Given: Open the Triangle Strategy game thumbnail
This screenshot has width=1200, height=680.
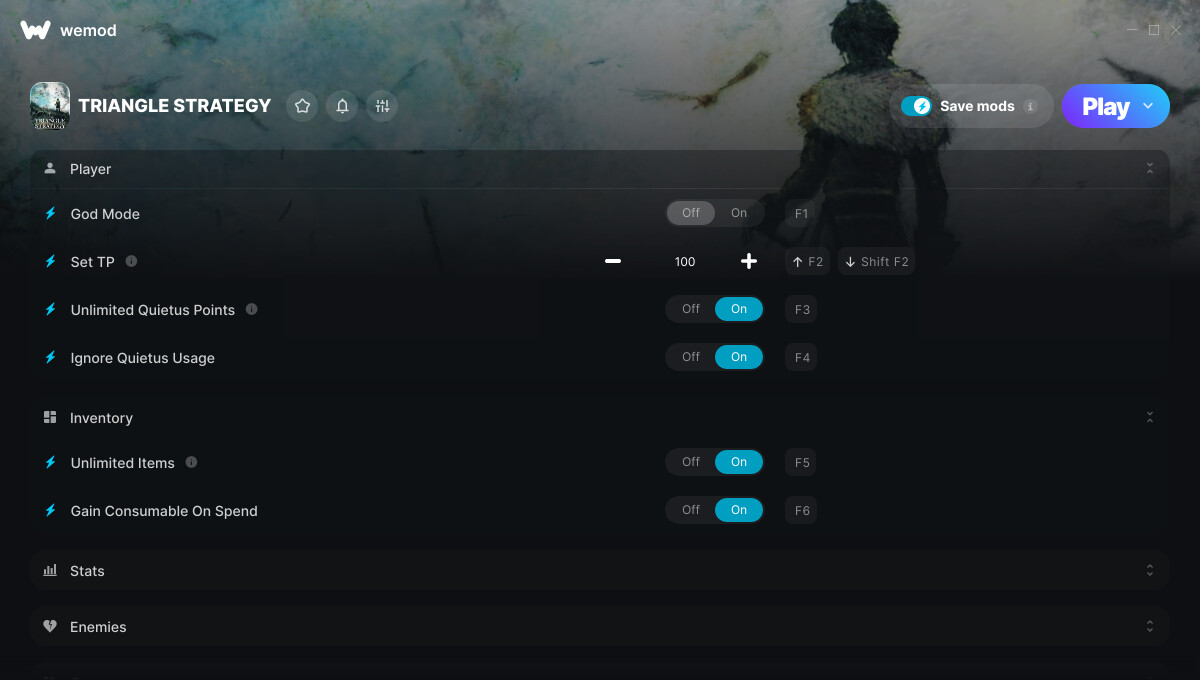Looking at the screenshot, I should 50,106.
